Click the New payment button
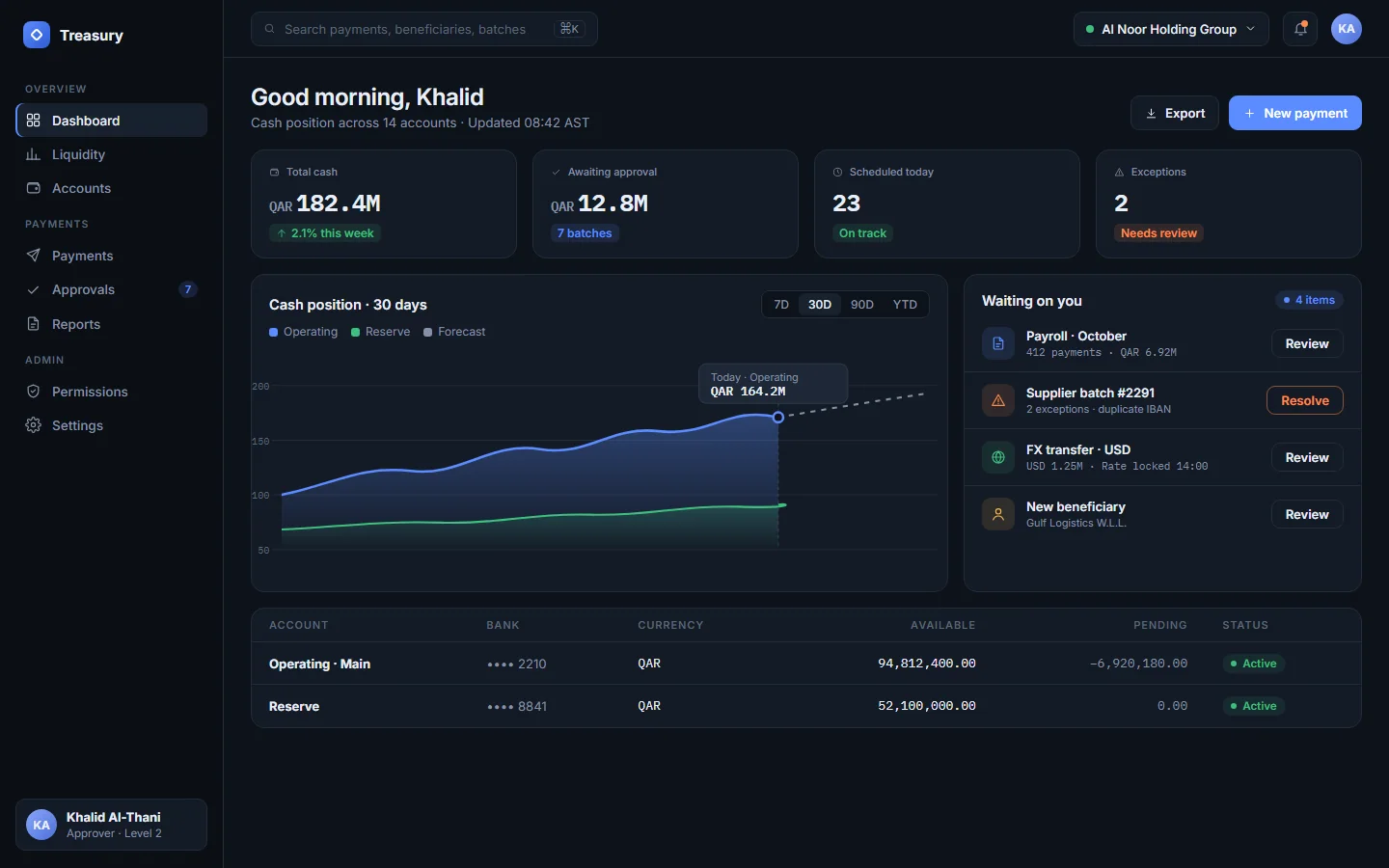The height and width of the screenshot is (868, 1389). point(1295,113)
